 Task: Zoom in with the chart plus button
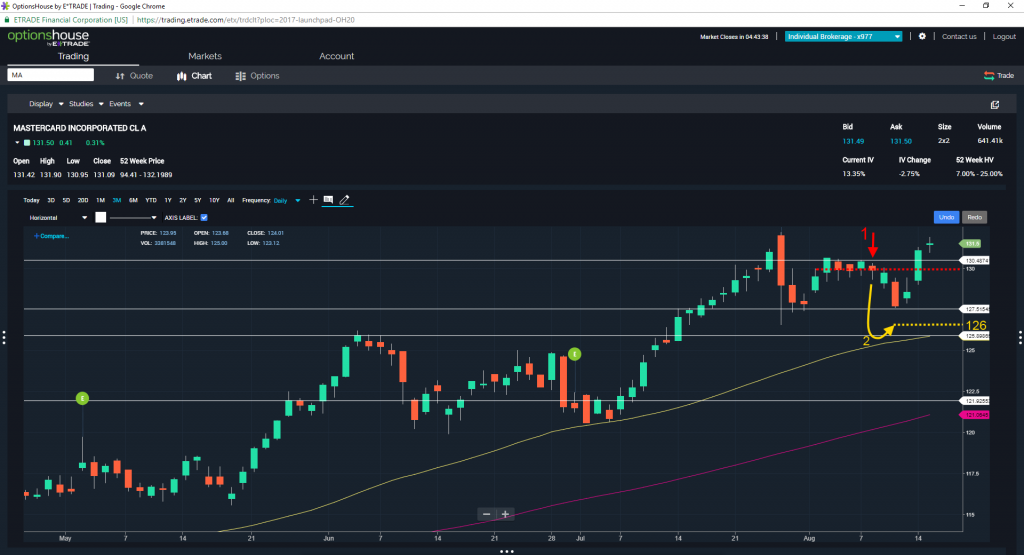[x=505, y=515]
